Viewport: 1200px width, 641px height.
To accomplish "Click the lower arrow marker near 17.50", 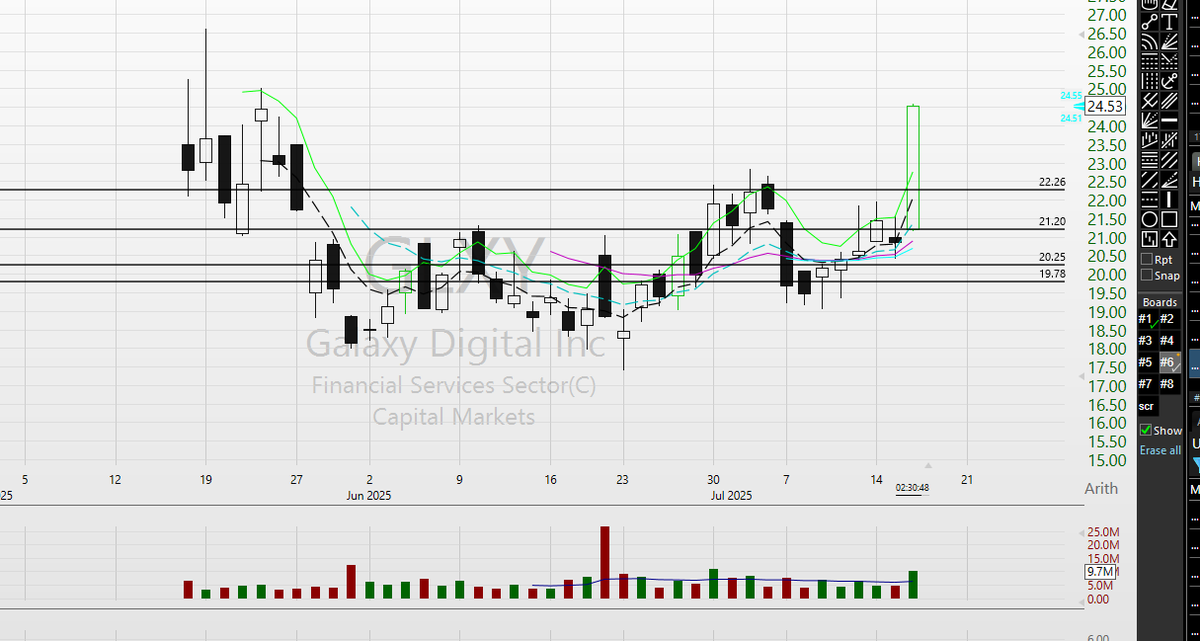I will point(1080,376).
